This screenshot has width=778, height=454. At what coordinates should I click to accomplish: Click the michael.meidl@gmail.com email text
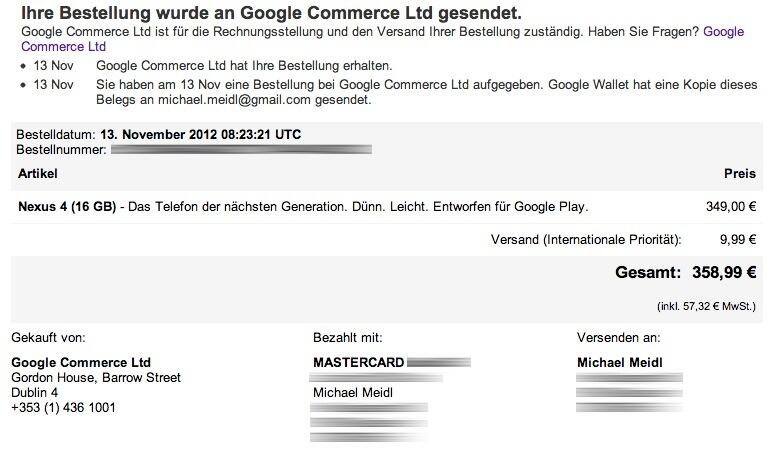(x=234, y=100)
